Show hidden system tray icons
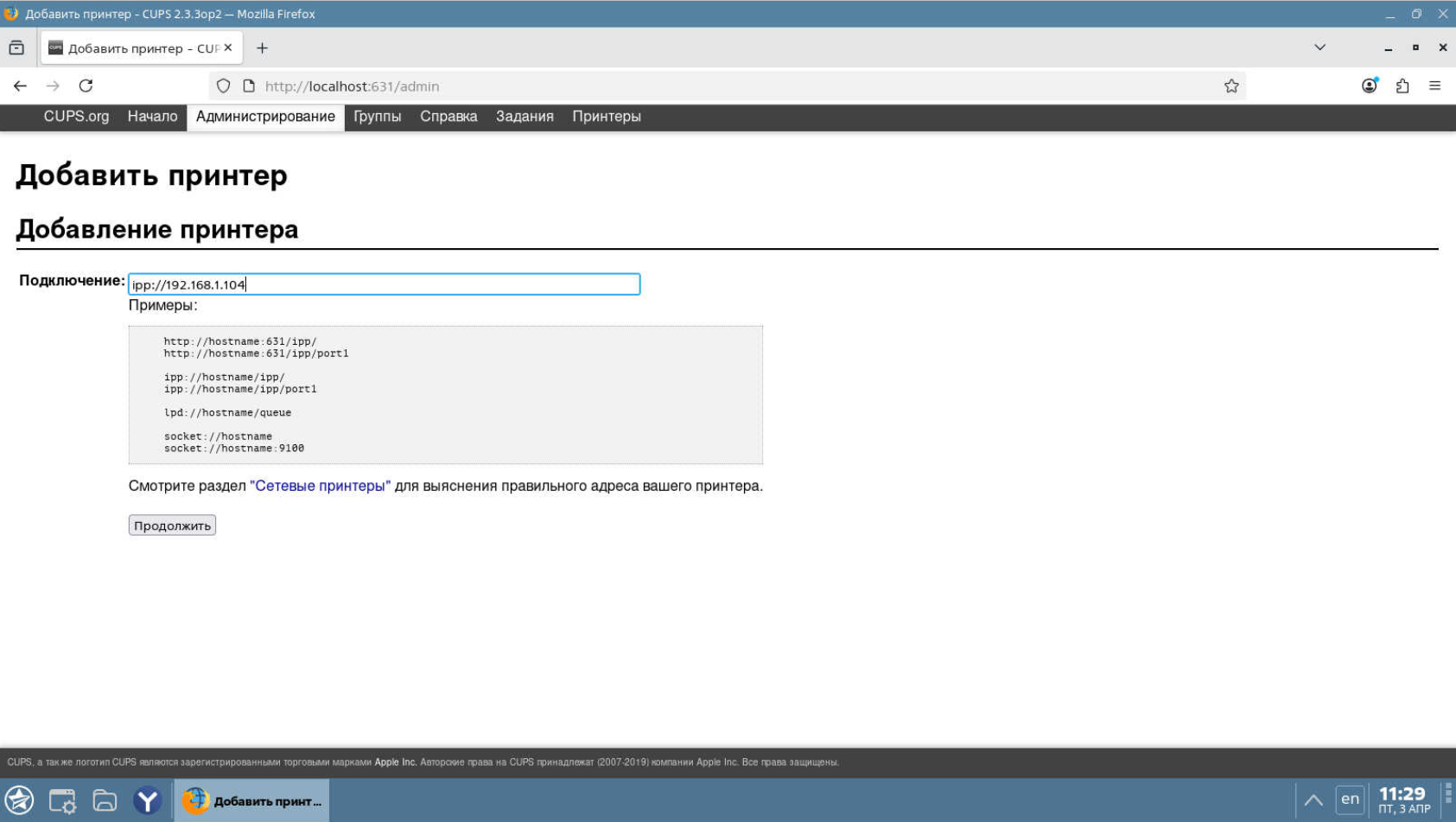The width and height of the screenshot is (1456, 822). (x=1313, y=800)
